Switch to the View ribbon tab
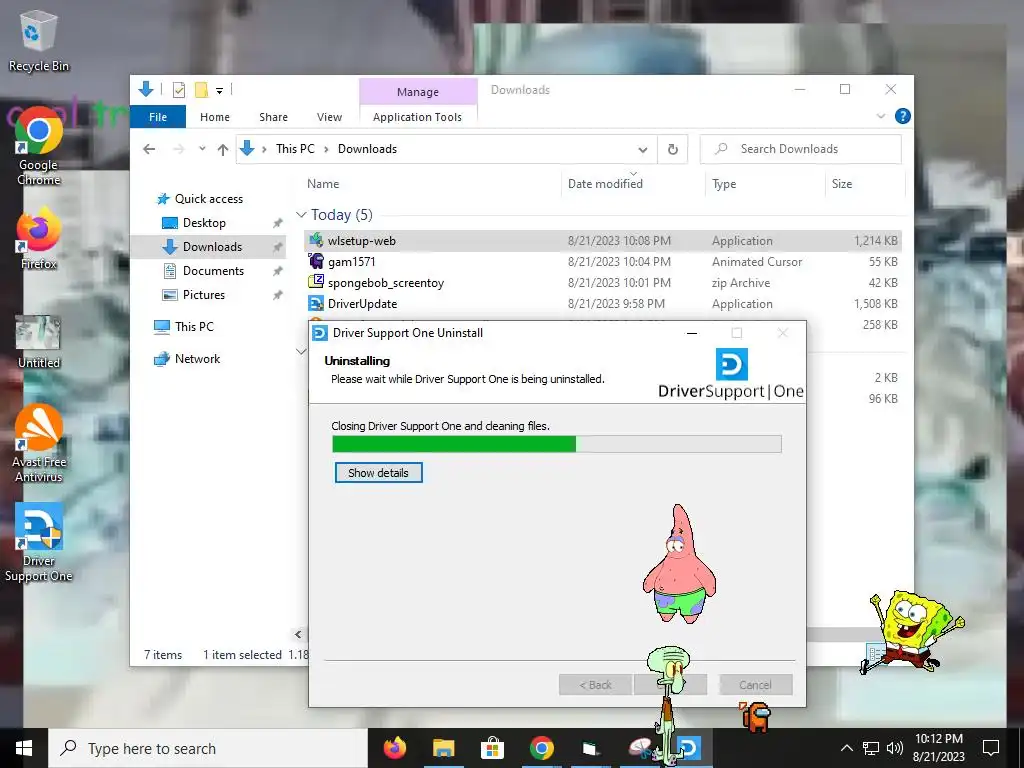This screenshot has height=768, width=1024. pyautogui.click(x=329, y=117)
